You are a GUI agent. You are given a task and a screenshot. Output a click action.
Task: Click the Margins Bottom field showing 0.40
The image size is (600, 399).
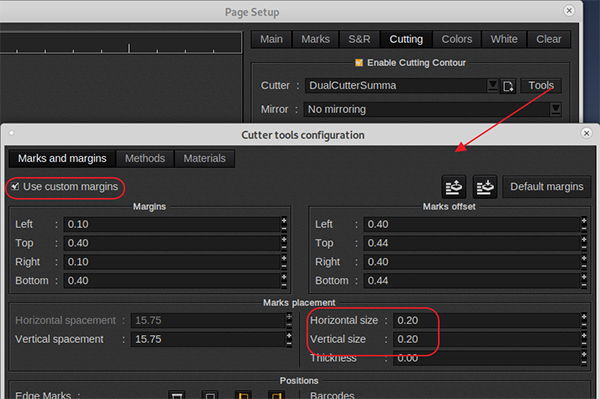(172, 280)
